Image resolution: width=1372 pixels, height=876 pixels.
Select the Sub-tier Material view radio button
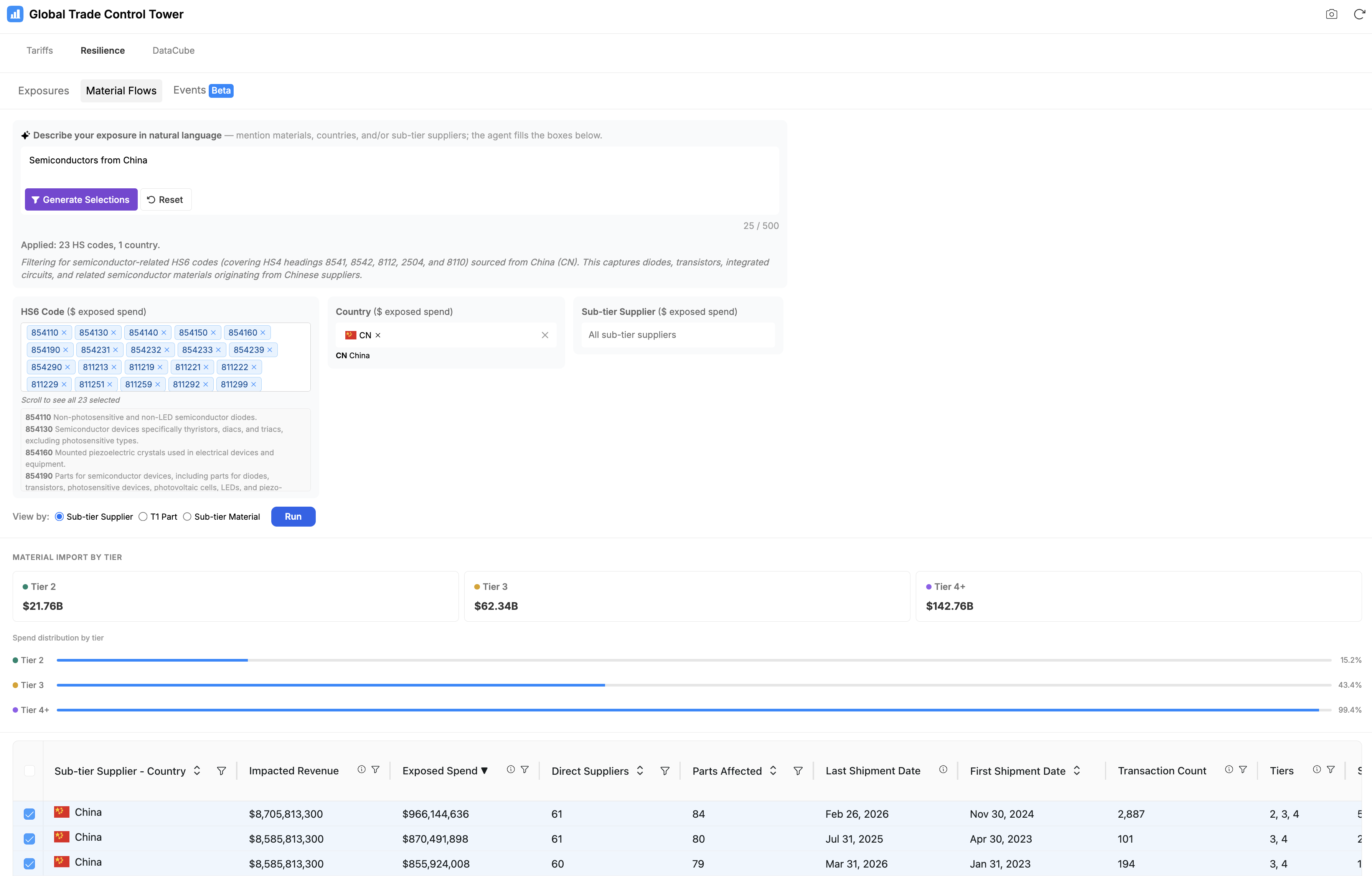pos(187,517)
